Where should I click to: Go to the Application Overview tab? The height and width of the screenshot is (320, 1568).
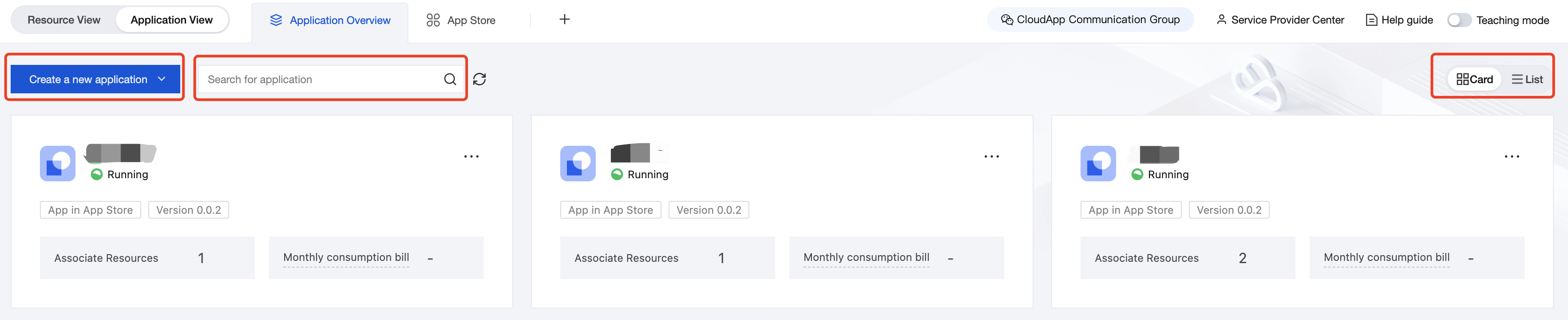(330, 20)
